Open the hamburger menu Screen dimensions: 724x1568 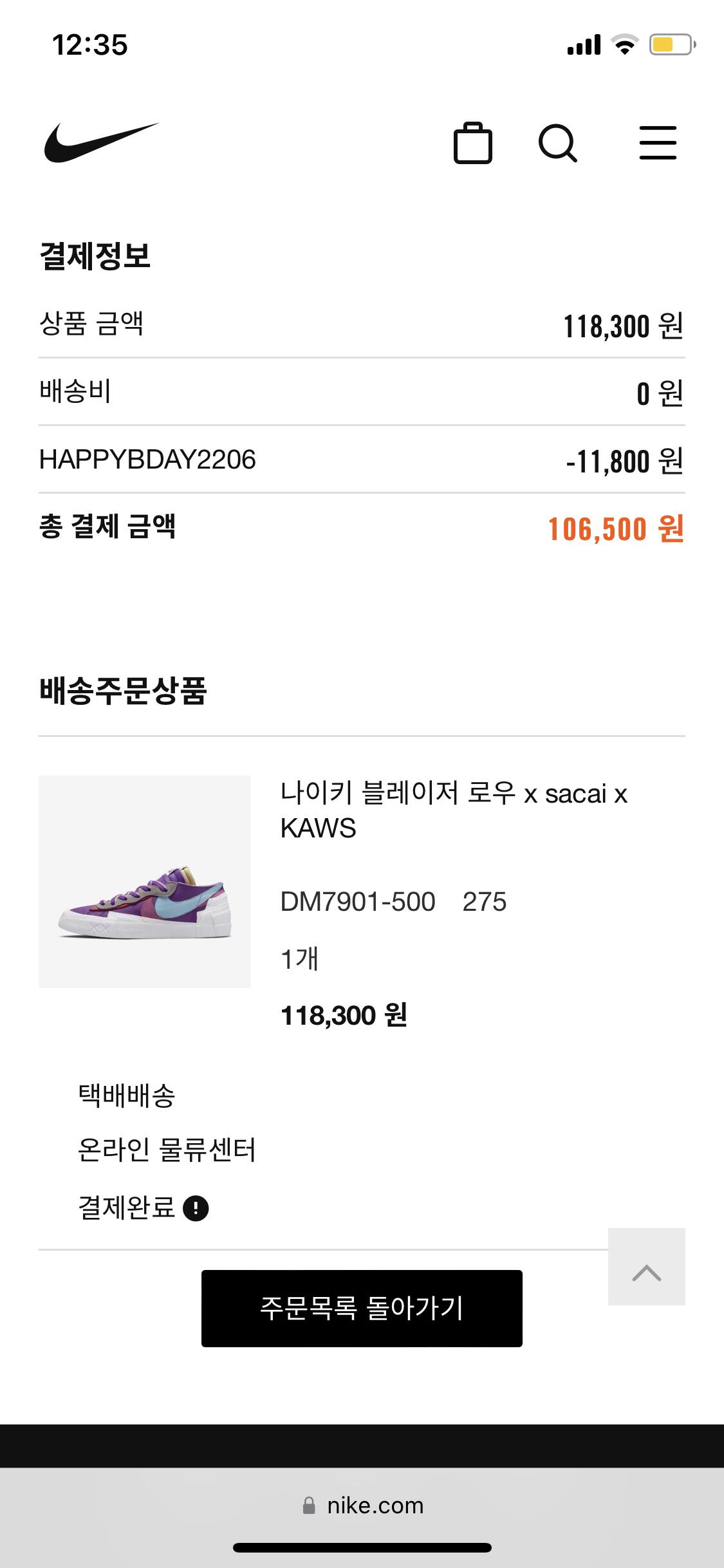[658, 142]
